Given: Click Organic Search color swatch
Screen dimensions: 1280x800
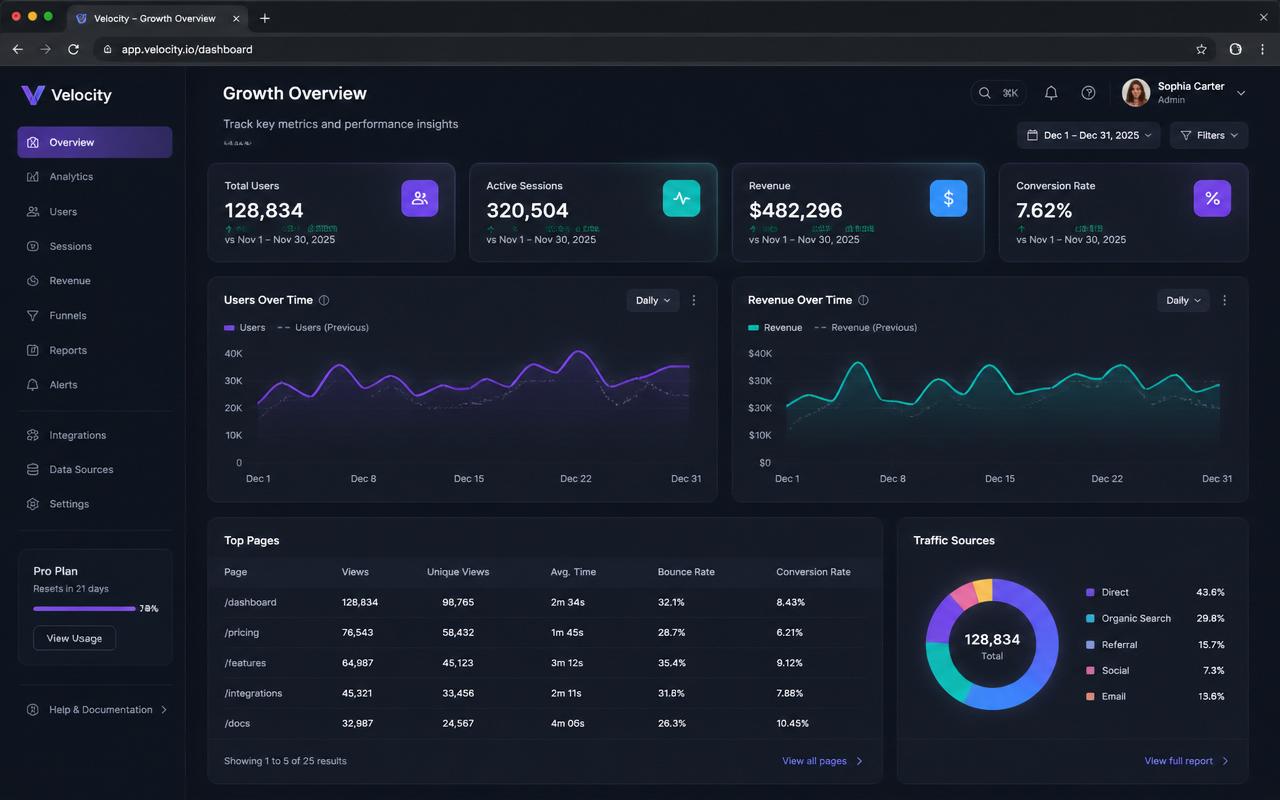Looking at the screenshot, I should tap(1090, 618).
